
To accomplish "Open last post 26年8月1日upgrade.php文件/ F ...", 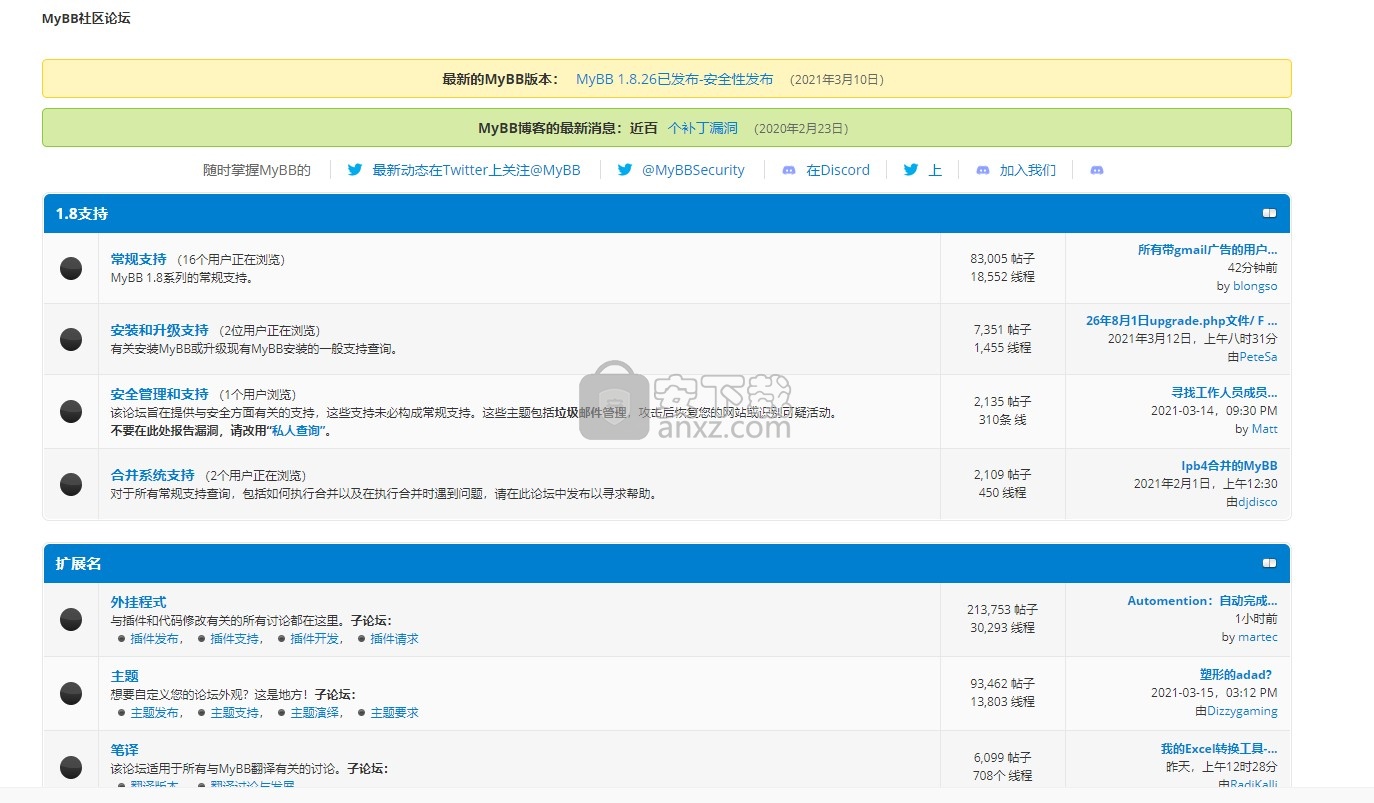I will (x=1182, y=321).
